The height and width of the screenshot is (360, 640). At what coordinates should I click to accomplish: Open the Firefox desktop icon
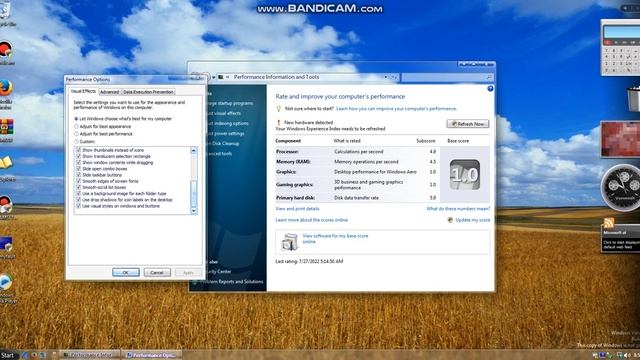[5, 88]
